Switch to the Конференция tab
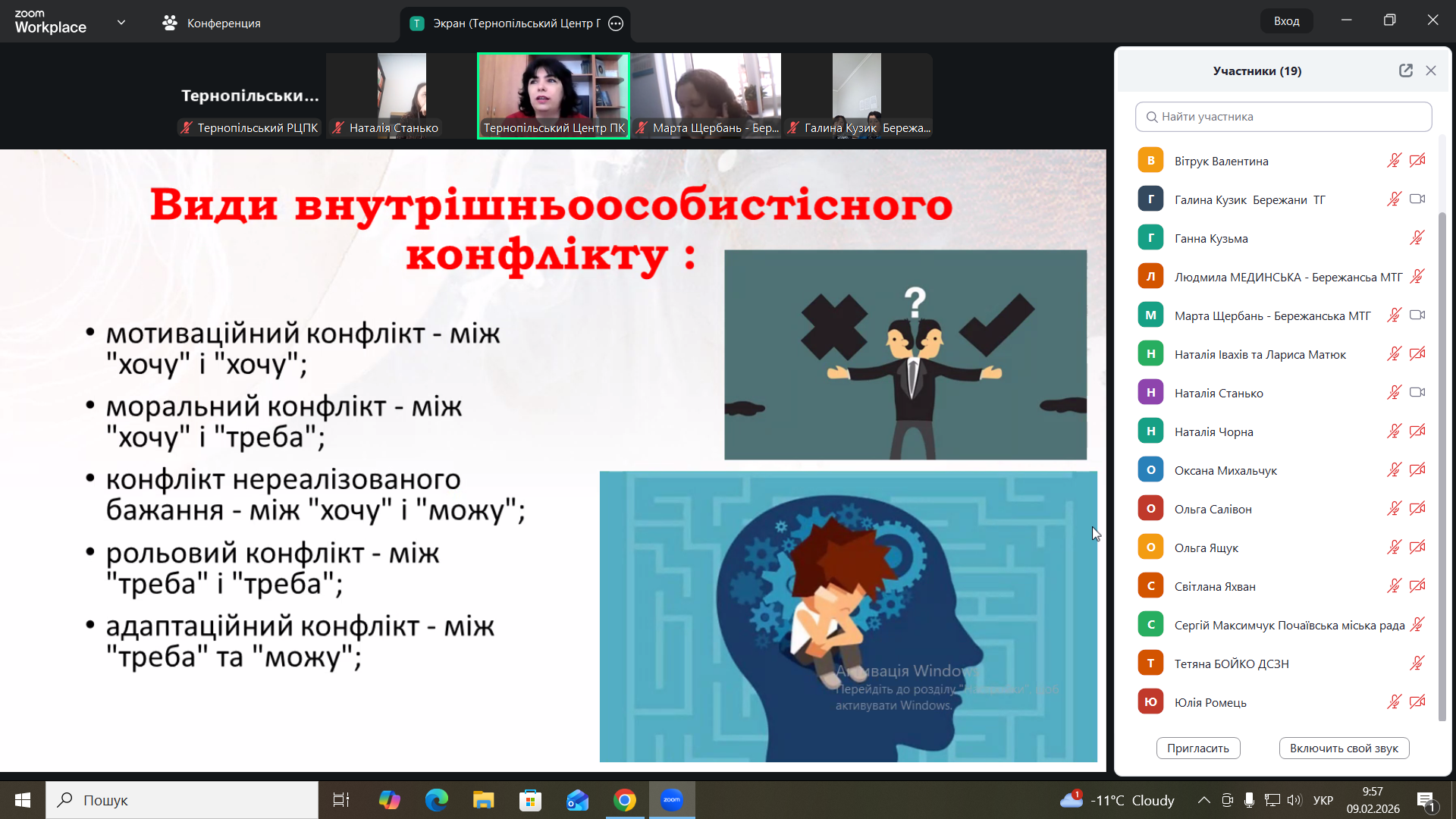This screenshot has width=1456, height=819. 223,24
